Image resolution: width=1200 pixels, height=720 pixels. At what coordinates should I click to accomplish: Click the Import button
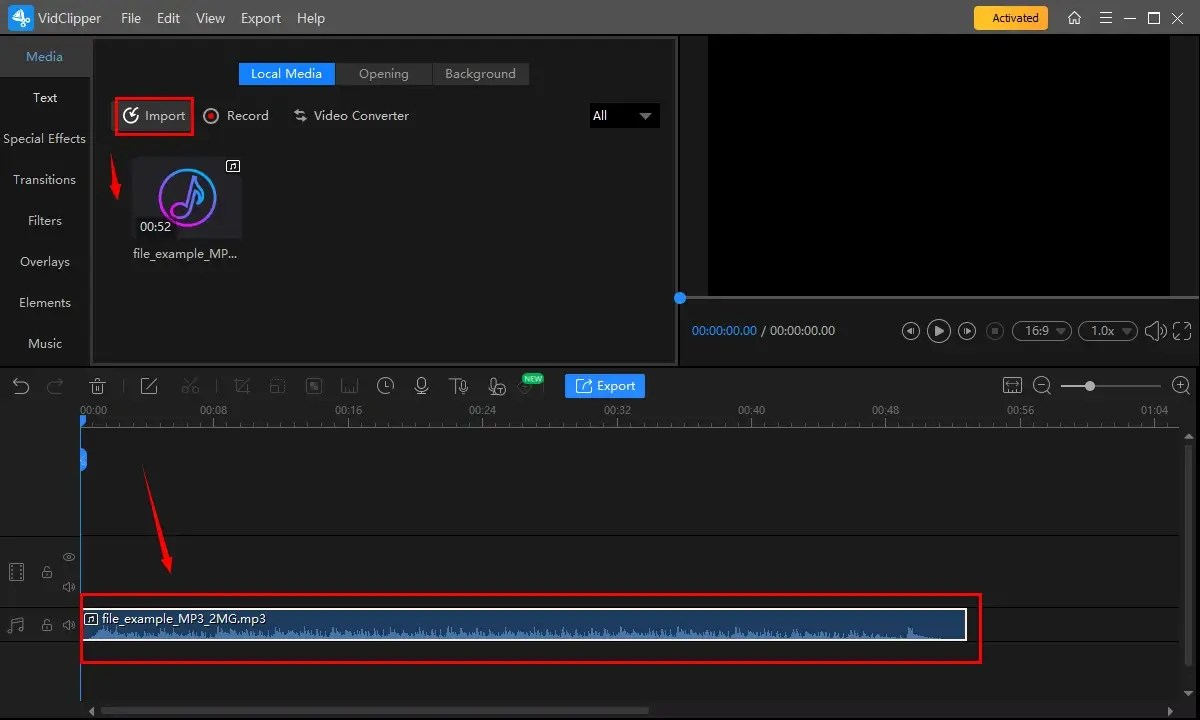click(x=152, y=115)
